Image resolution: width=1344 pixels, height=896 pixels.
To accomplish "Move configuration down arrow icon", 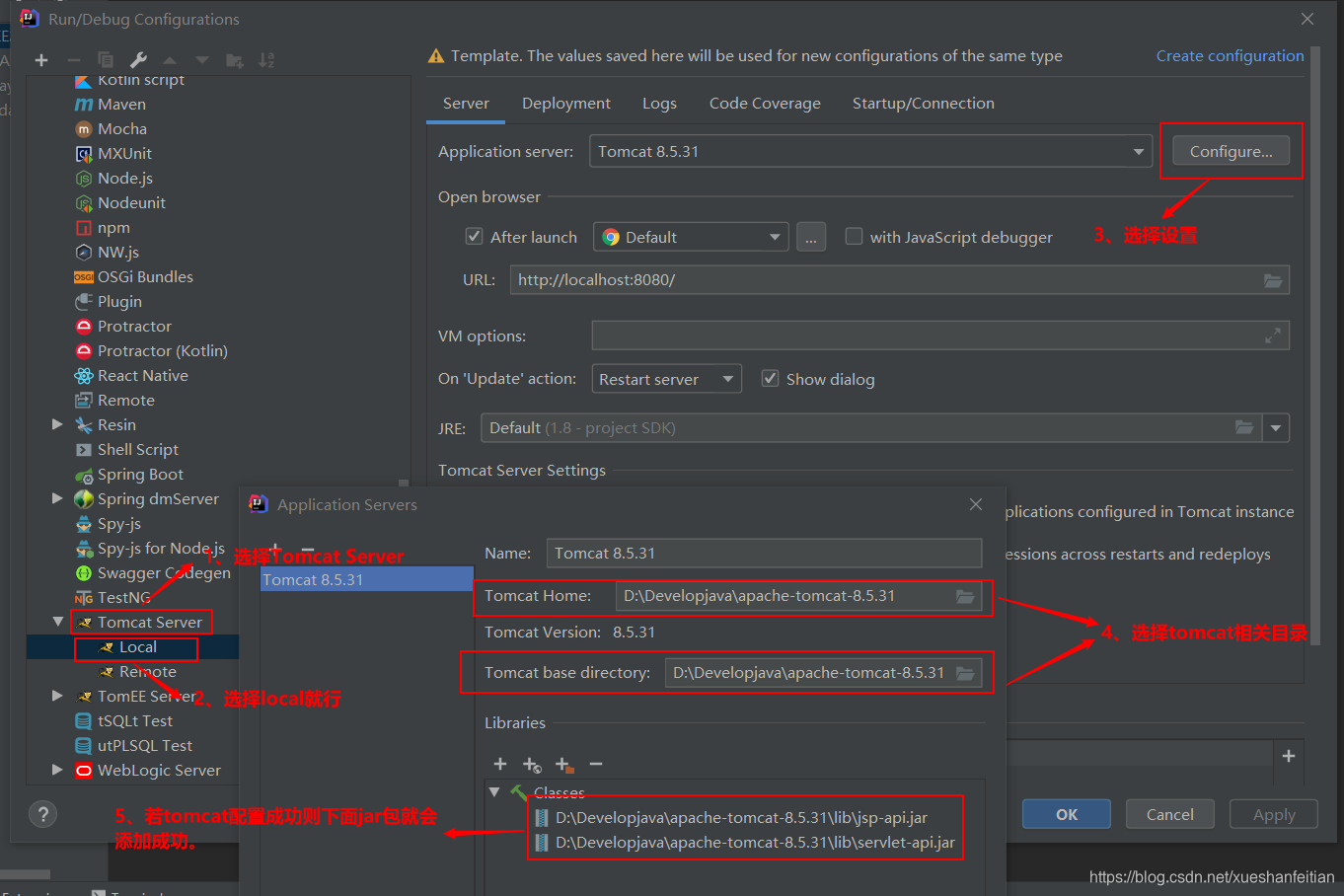I will pos(202,60).
